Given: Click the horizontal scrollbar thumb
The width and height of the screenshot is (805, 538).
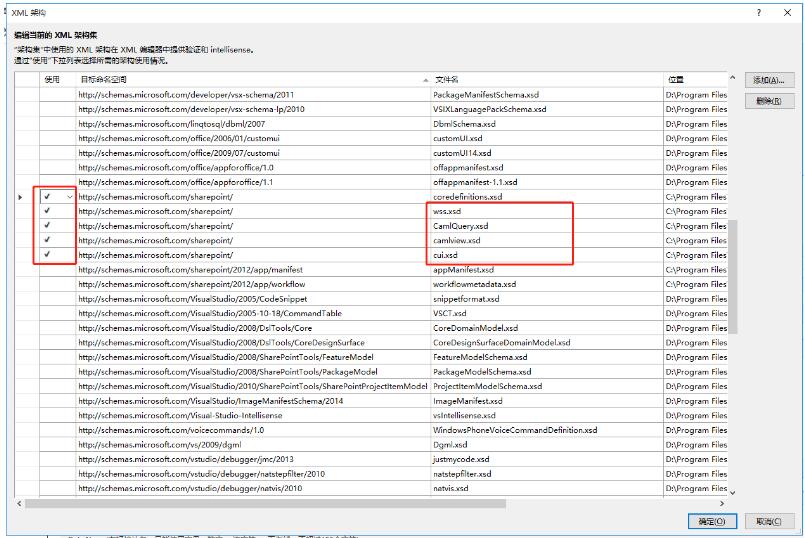Looking at the screenshot, I should coord(265,504).
